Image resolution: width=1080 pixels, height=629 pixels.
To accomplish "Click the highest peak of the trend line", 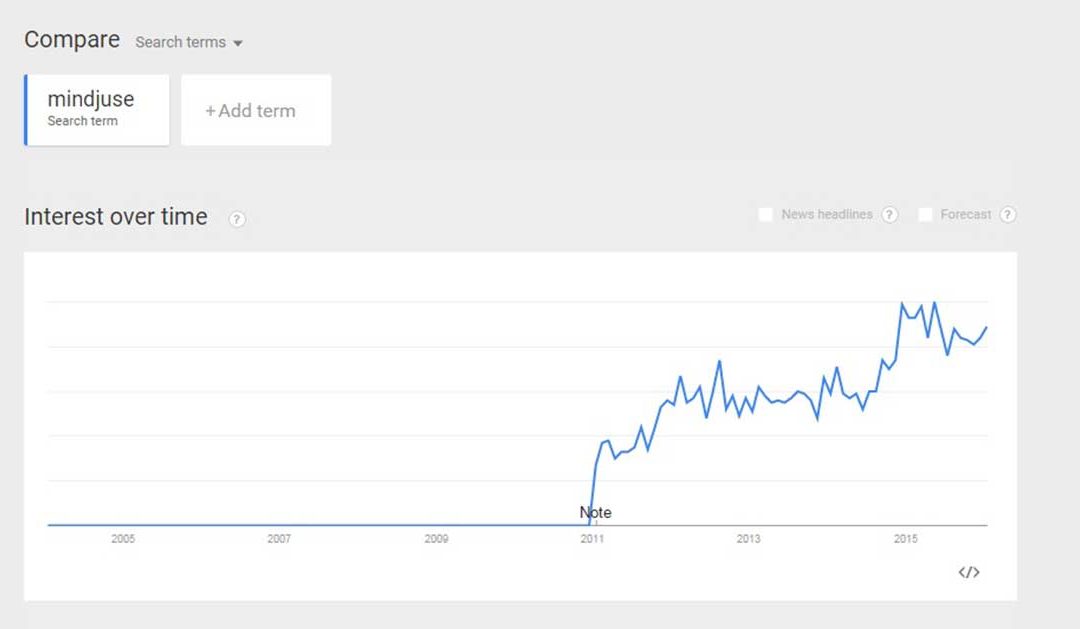I will tap(902, 303).
